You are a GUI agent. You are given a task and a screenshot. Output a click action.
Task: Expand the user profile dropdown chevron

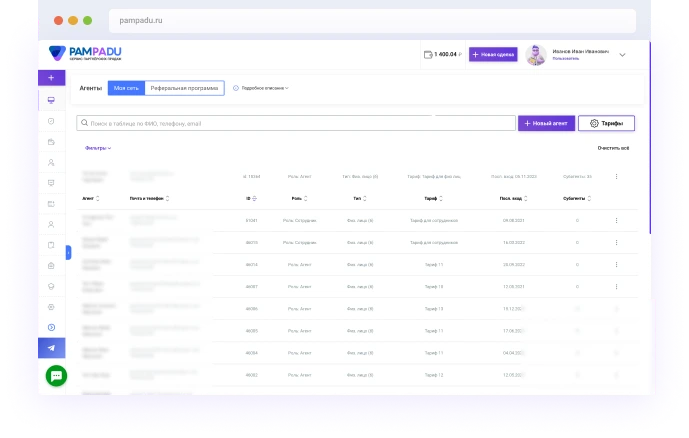[x=622, y=55]
